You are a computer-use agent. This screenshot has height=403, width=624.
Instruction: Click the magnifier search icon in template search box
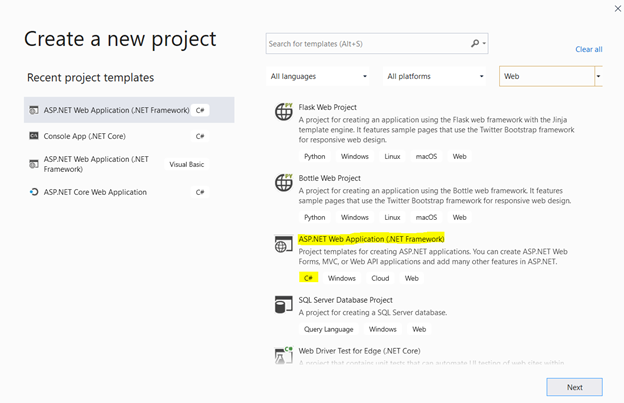tap(475, 43)
